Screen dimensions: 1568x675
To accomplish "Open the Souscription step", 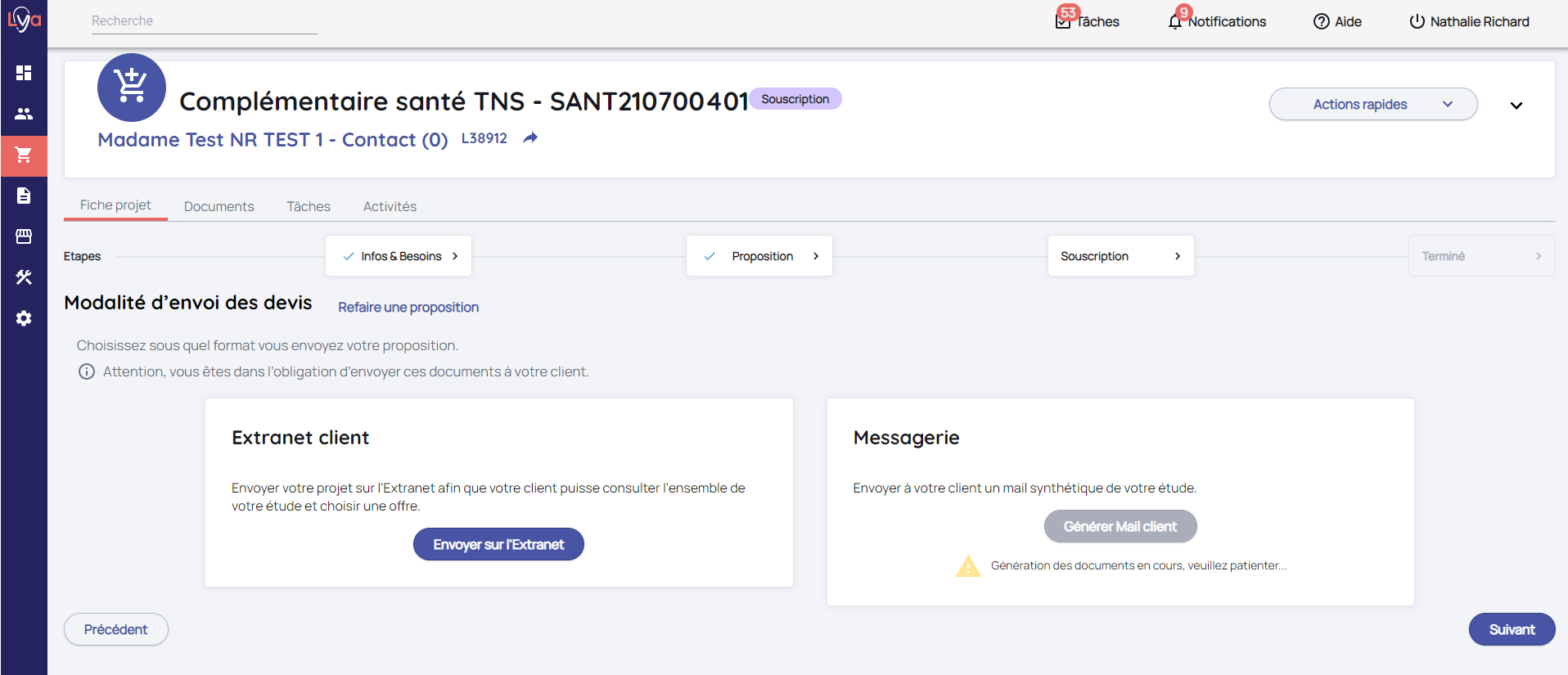I will click(x=1120, y=256).
